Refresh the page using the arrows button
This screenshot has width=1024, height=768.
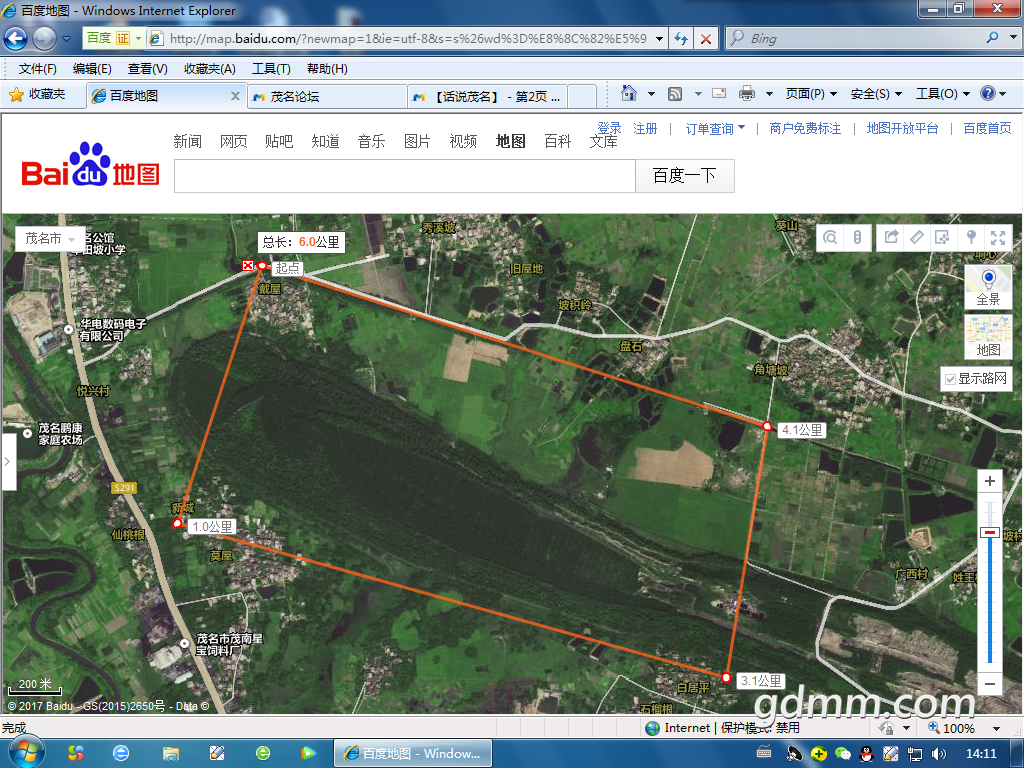point(680,39)
